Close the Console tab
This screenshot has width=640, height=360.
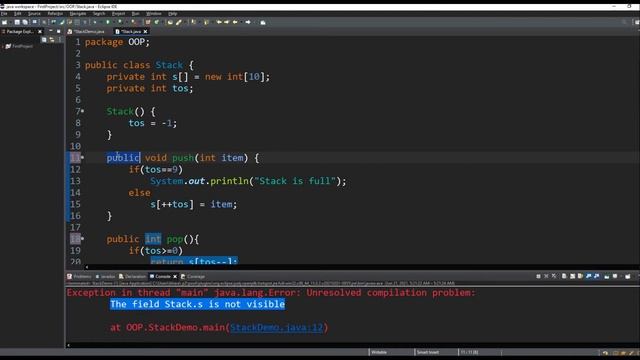click(x=175, y=276)
